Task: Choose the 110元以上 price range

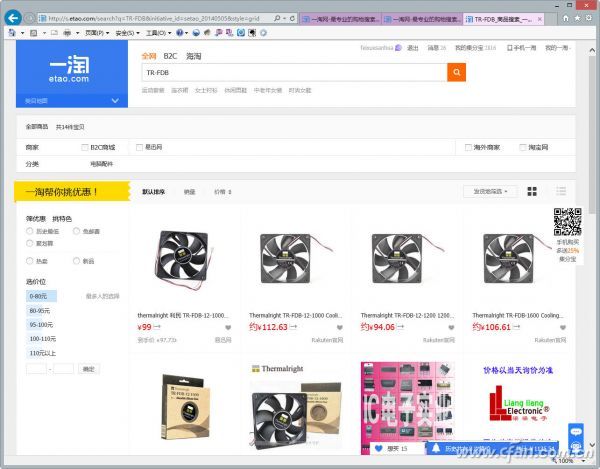Action: pyautogui.click(x=42, y=353)
